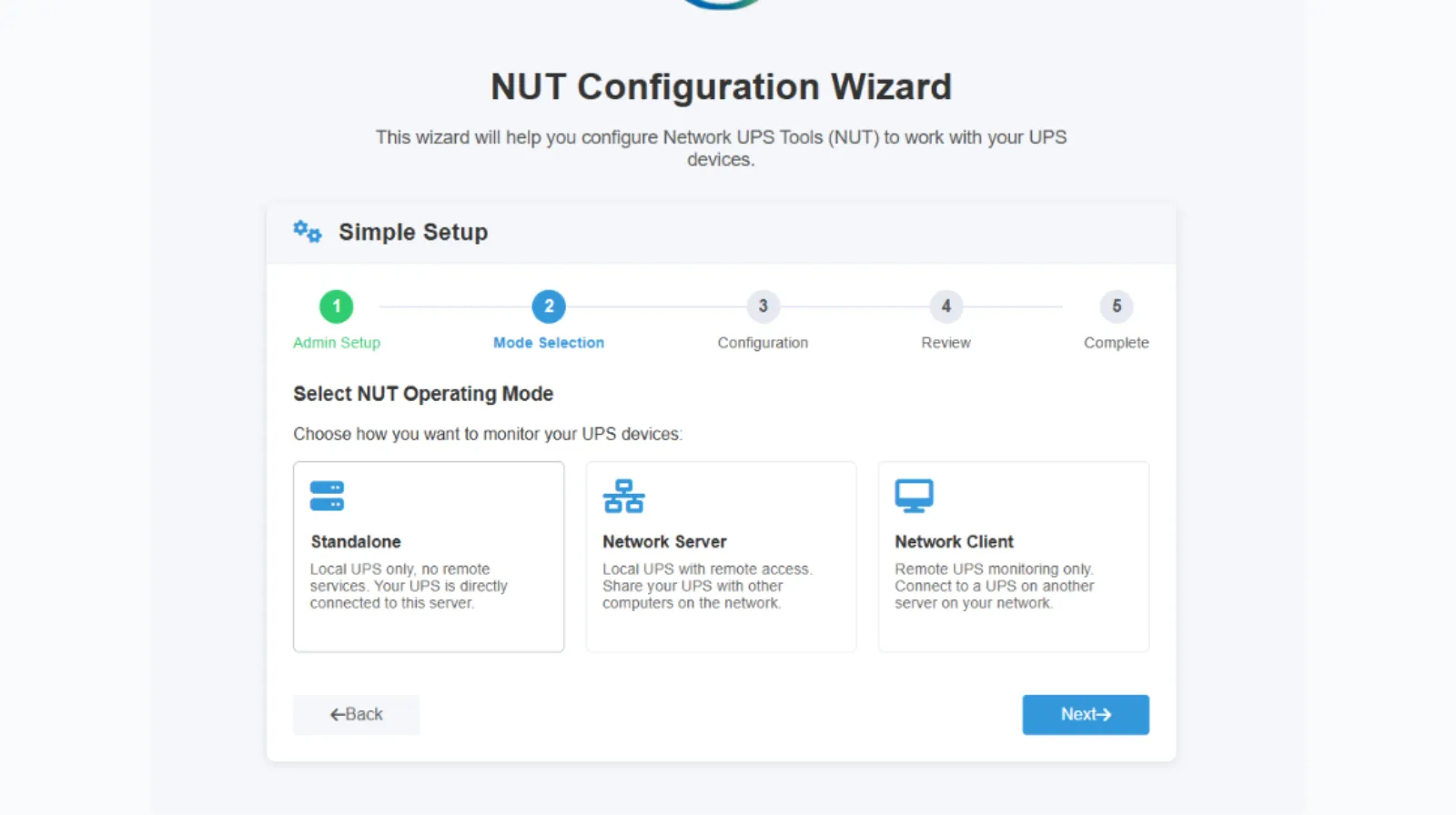Click the Complete step label

click(1116, 343)
